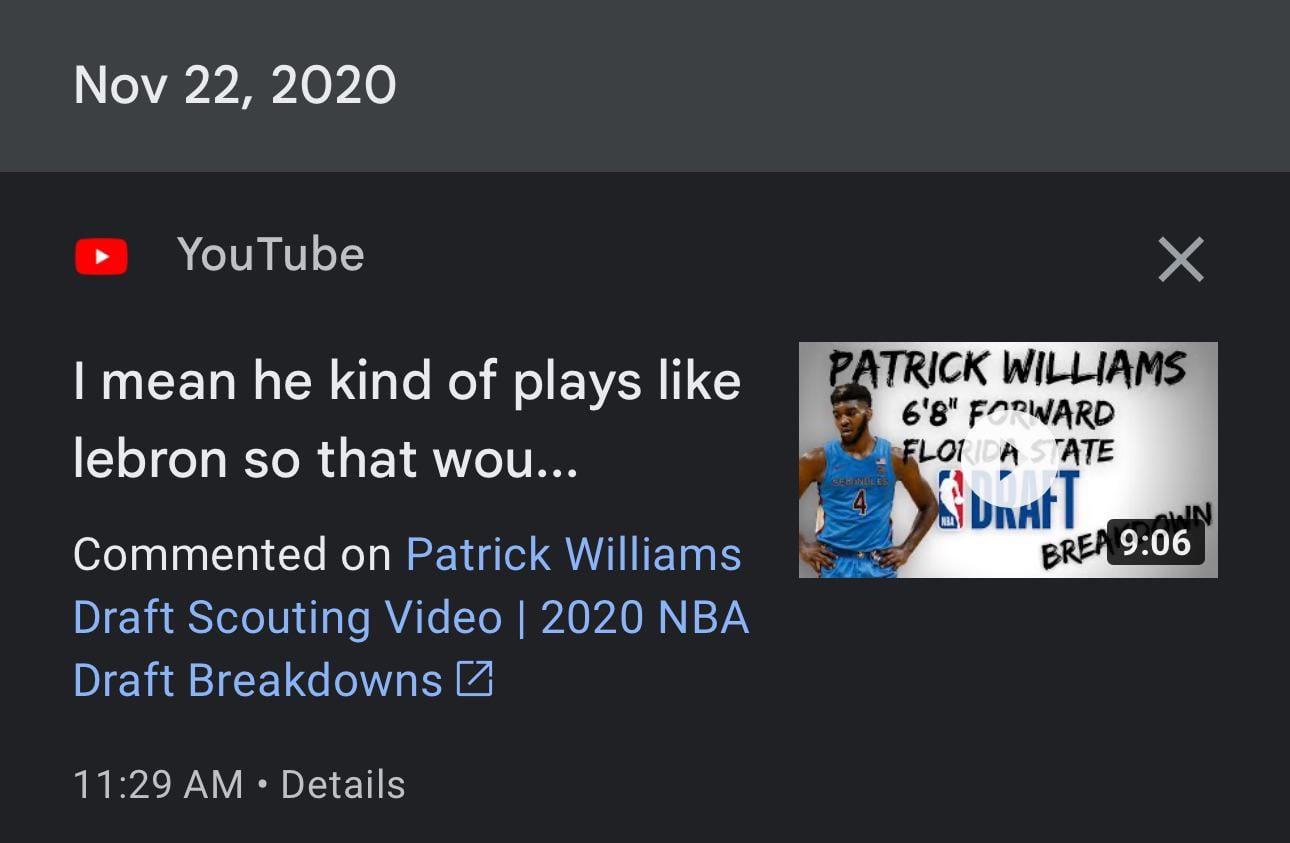This screenshot has height=843, width=1290.
Task: Click the 'Commented on' label
Action: [x=232, y=555]
